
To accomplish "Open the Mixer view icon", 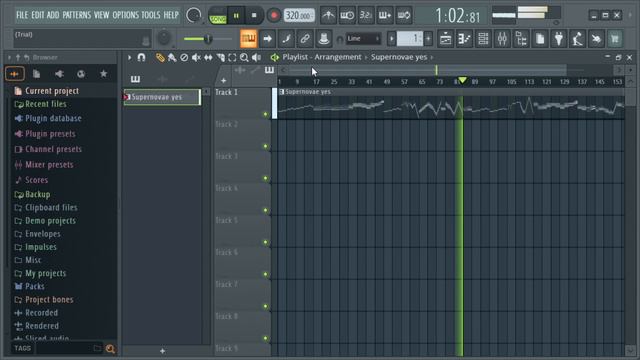I will [502, 39].
